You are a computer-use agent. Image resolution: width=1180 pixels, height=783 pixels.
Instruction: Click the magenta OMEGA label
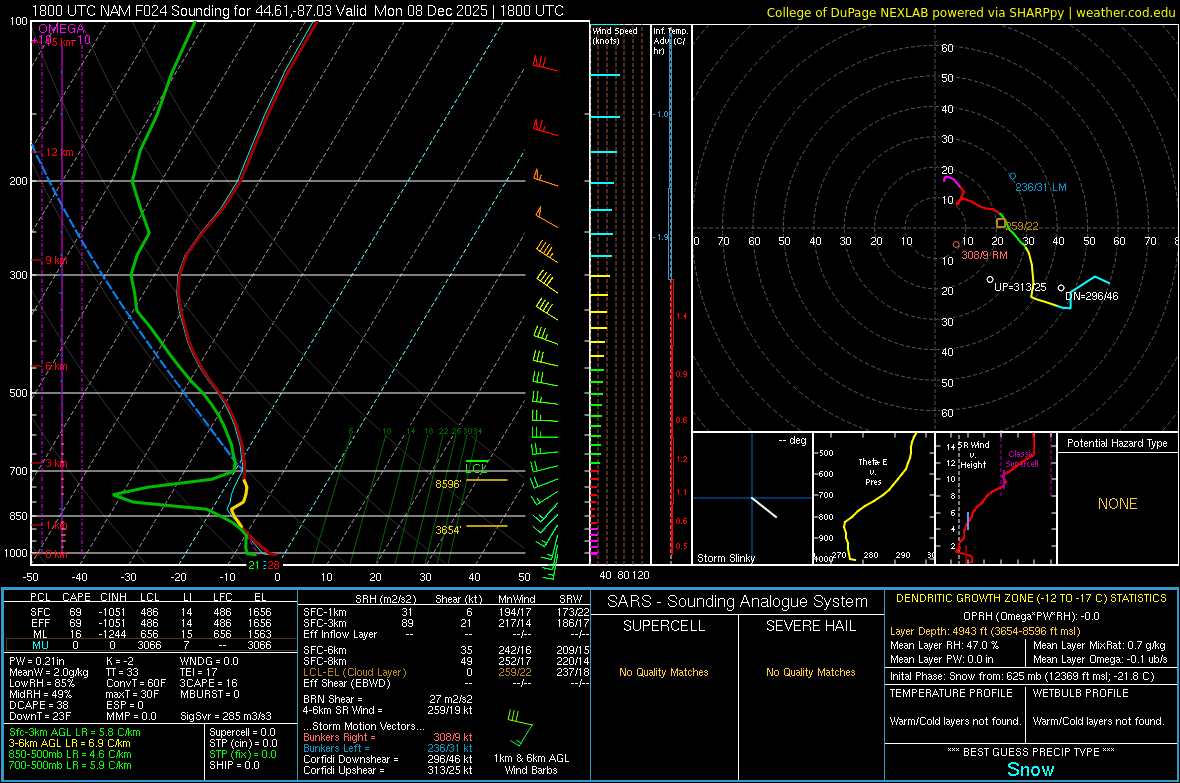tap(62, 29)
